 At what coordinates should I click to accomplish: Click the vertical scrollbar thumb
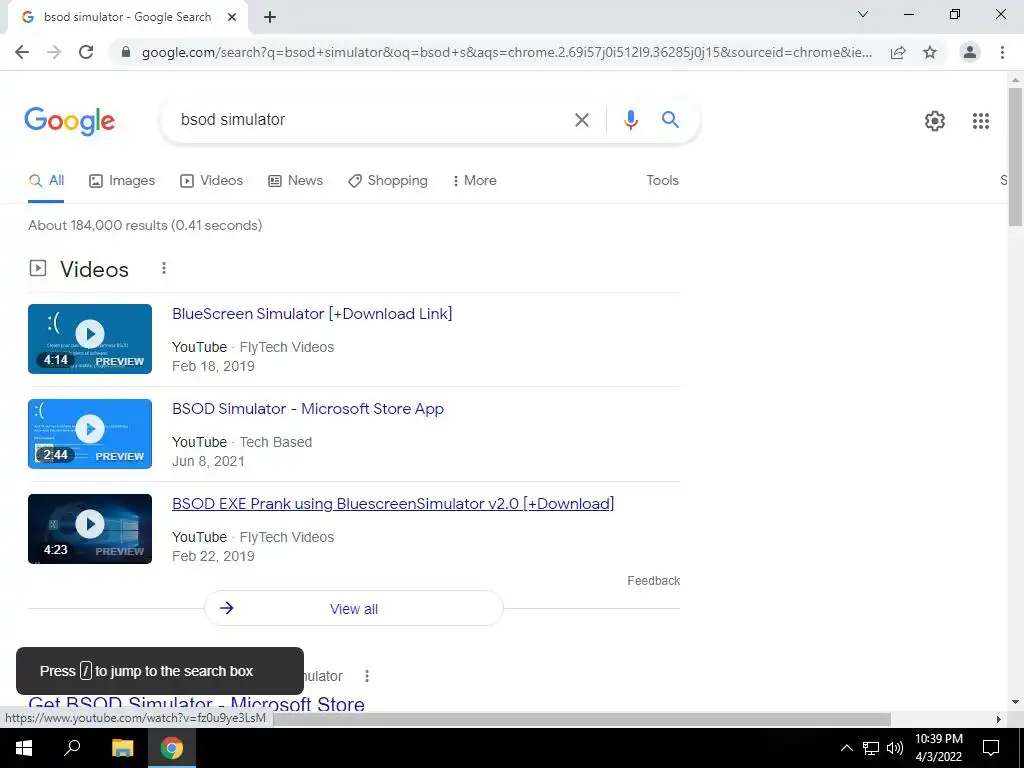click(x=1015, y=157)
